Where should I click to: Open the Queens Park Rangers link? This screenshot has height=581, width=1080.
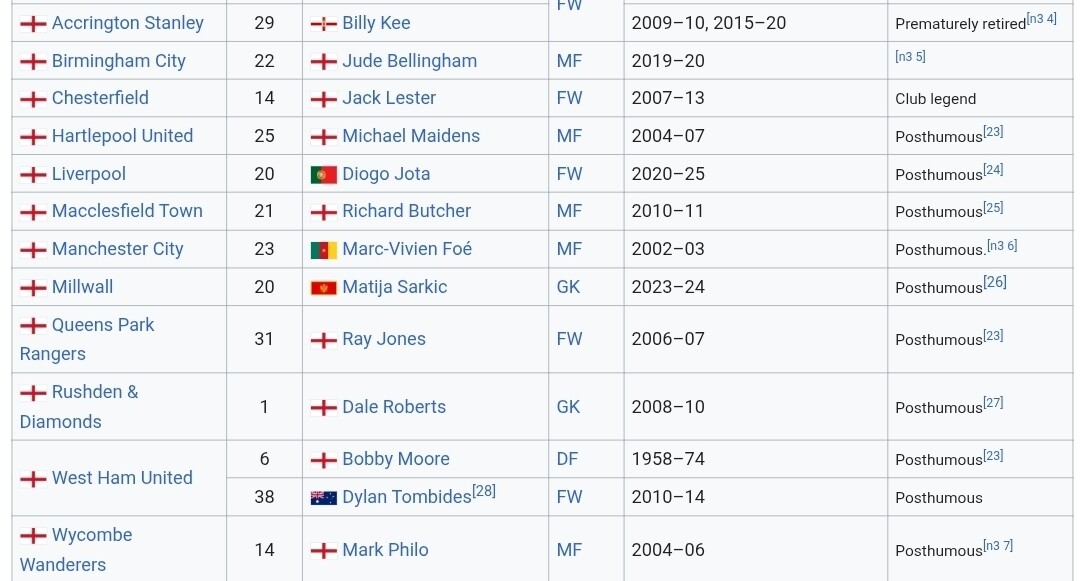click(x=103, y=325)
